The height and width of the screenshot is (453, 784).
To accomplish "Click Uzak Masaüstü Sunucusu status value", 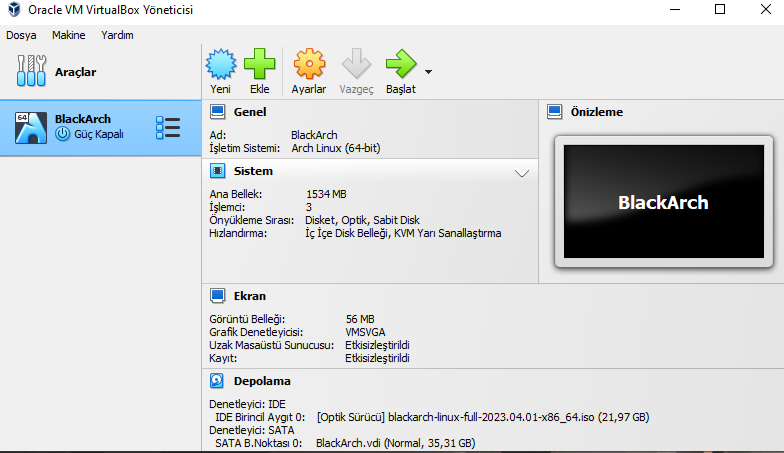I will 377,345.
